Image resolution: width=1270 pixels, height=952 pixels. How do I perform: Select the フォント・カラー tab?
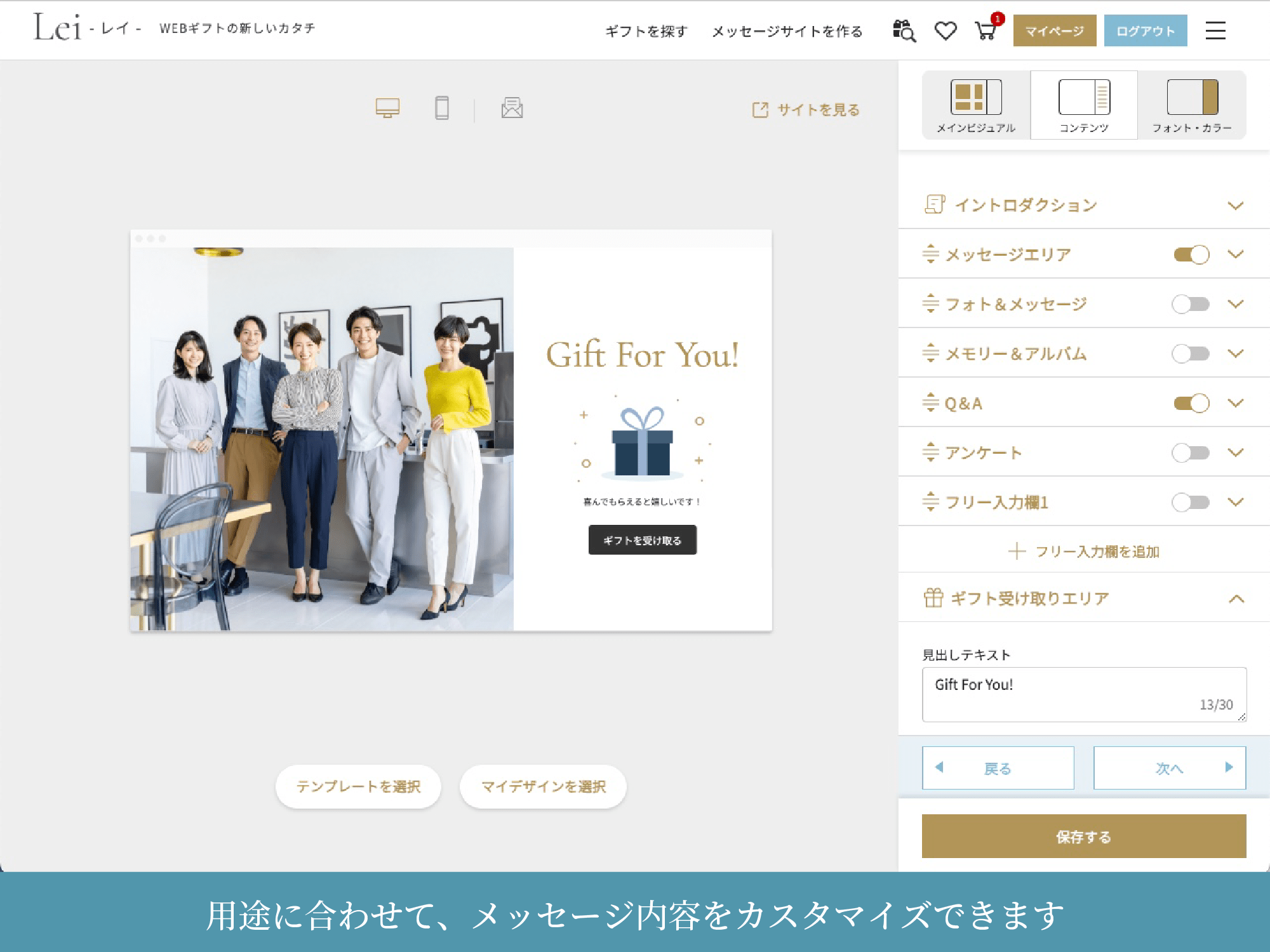pyautogui.click(x=1192, y=105)
